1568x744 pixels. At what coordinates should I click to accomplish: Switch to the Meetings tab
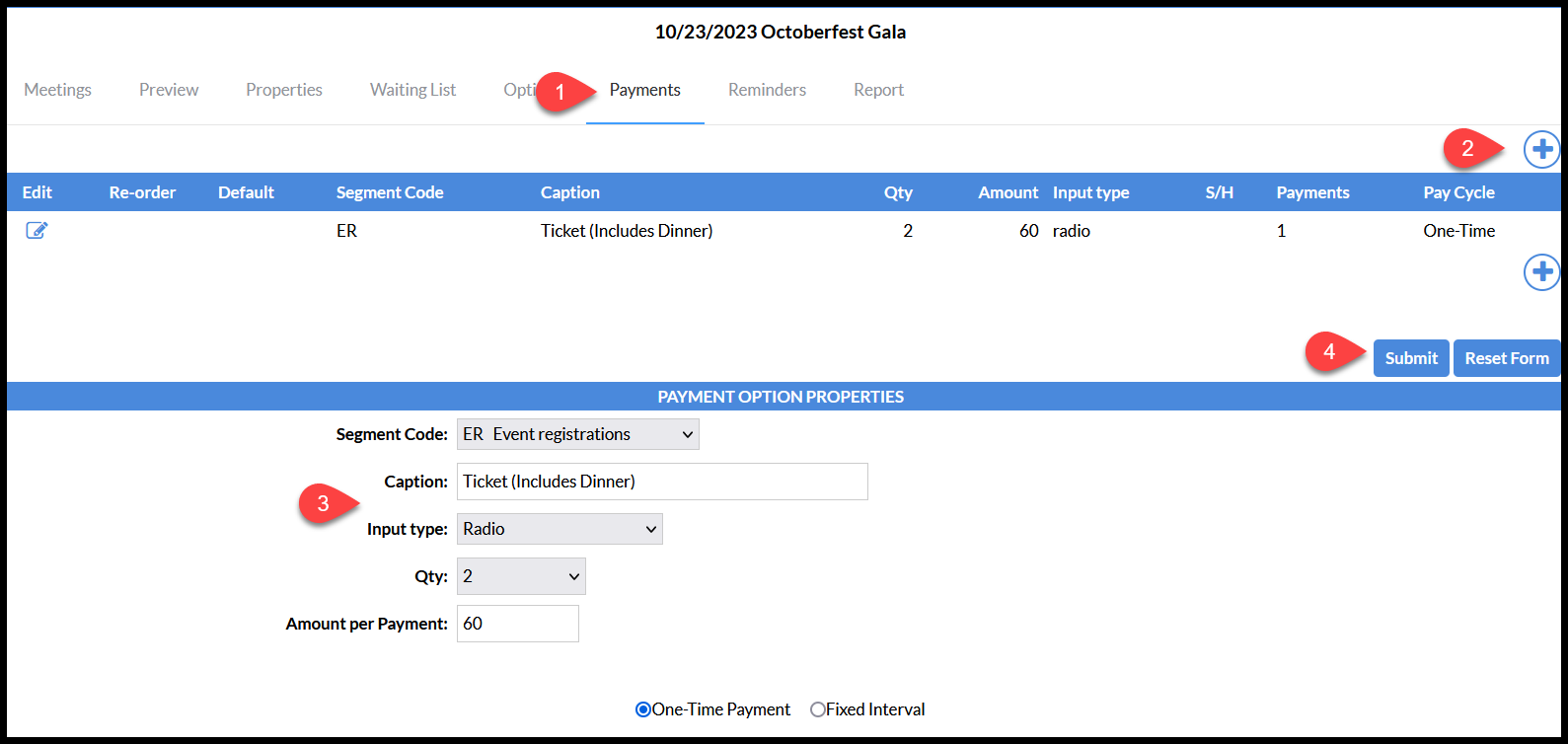57,90
